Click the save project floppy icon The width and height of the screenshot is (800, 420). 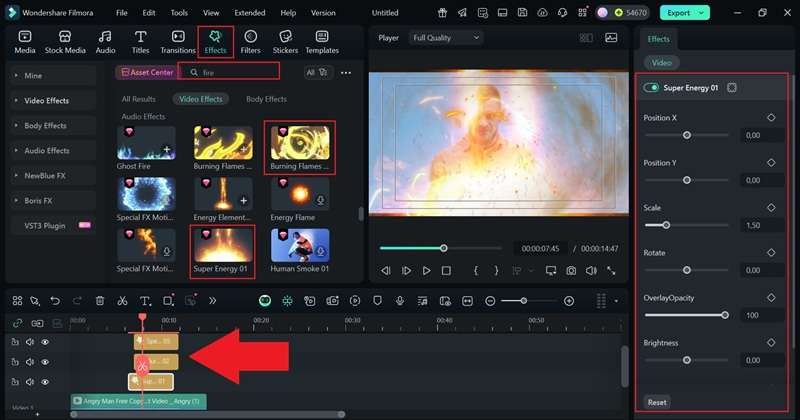pos(522,13)
